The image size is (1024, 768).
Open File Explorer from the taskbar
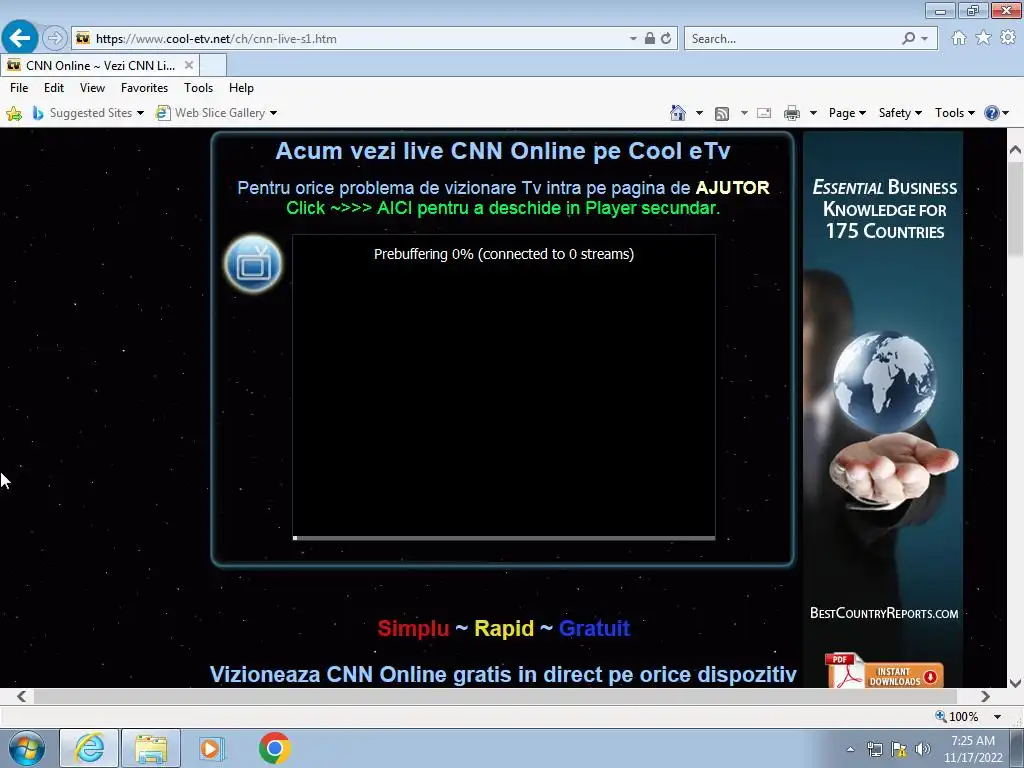pos(151,748)
